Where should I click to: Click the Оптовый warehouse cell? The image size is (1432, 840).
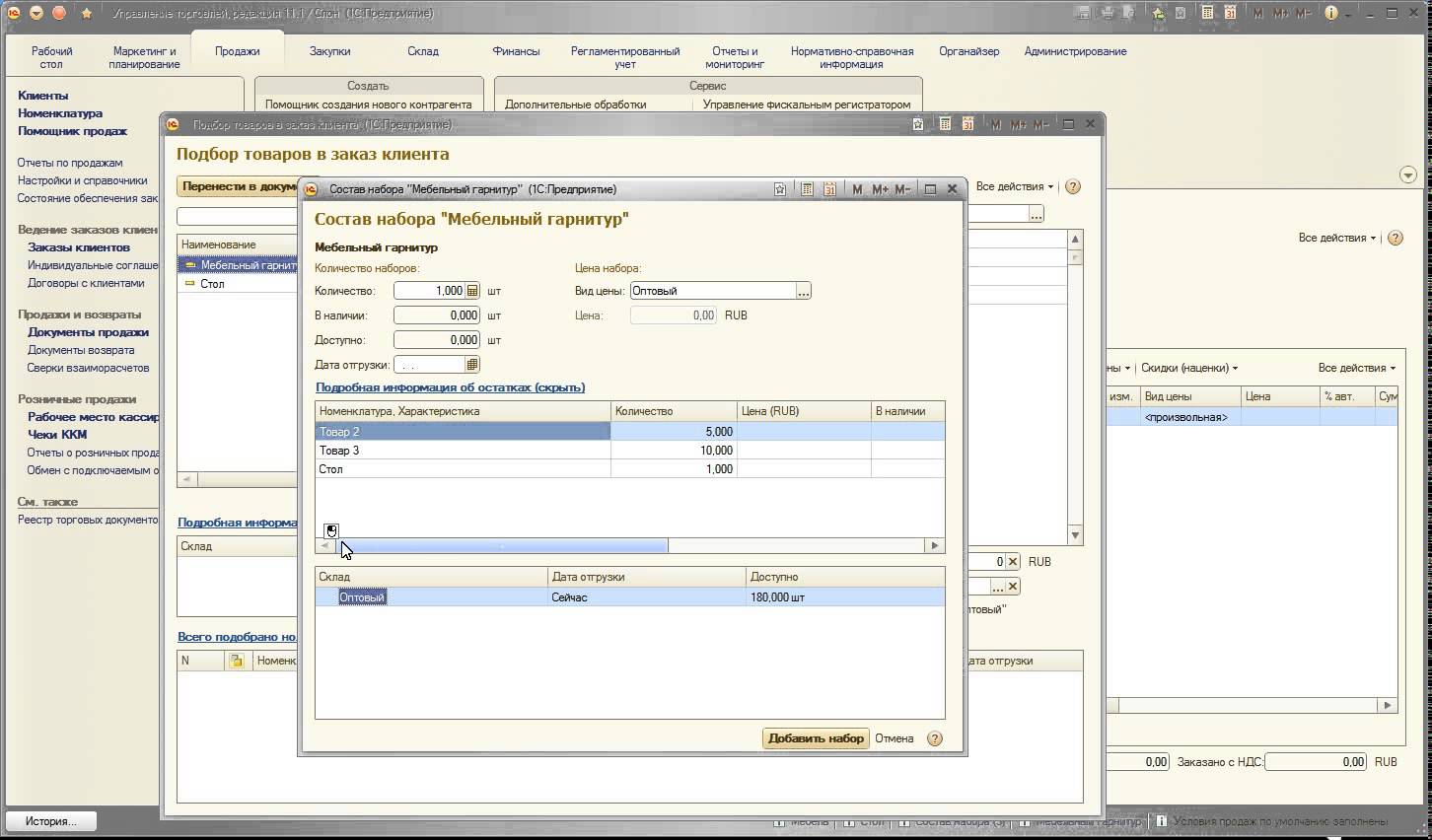431,597
